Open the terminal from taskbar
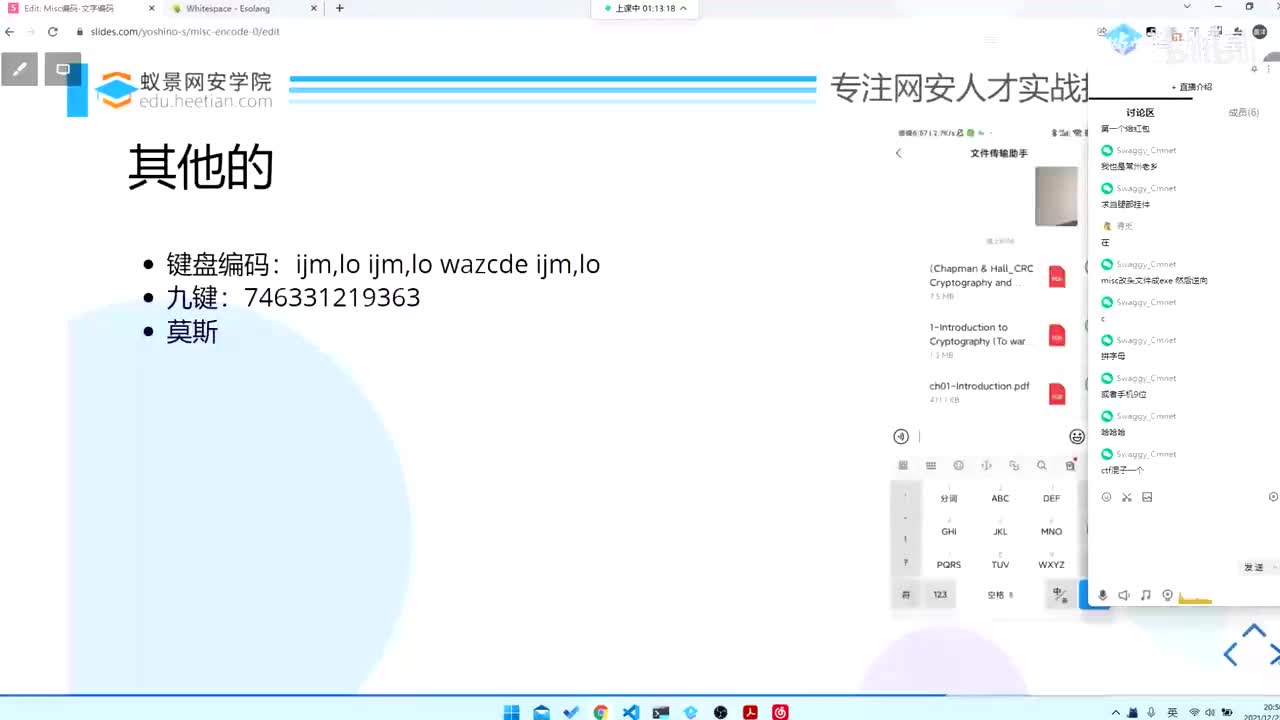 click(x=661, y=712)
